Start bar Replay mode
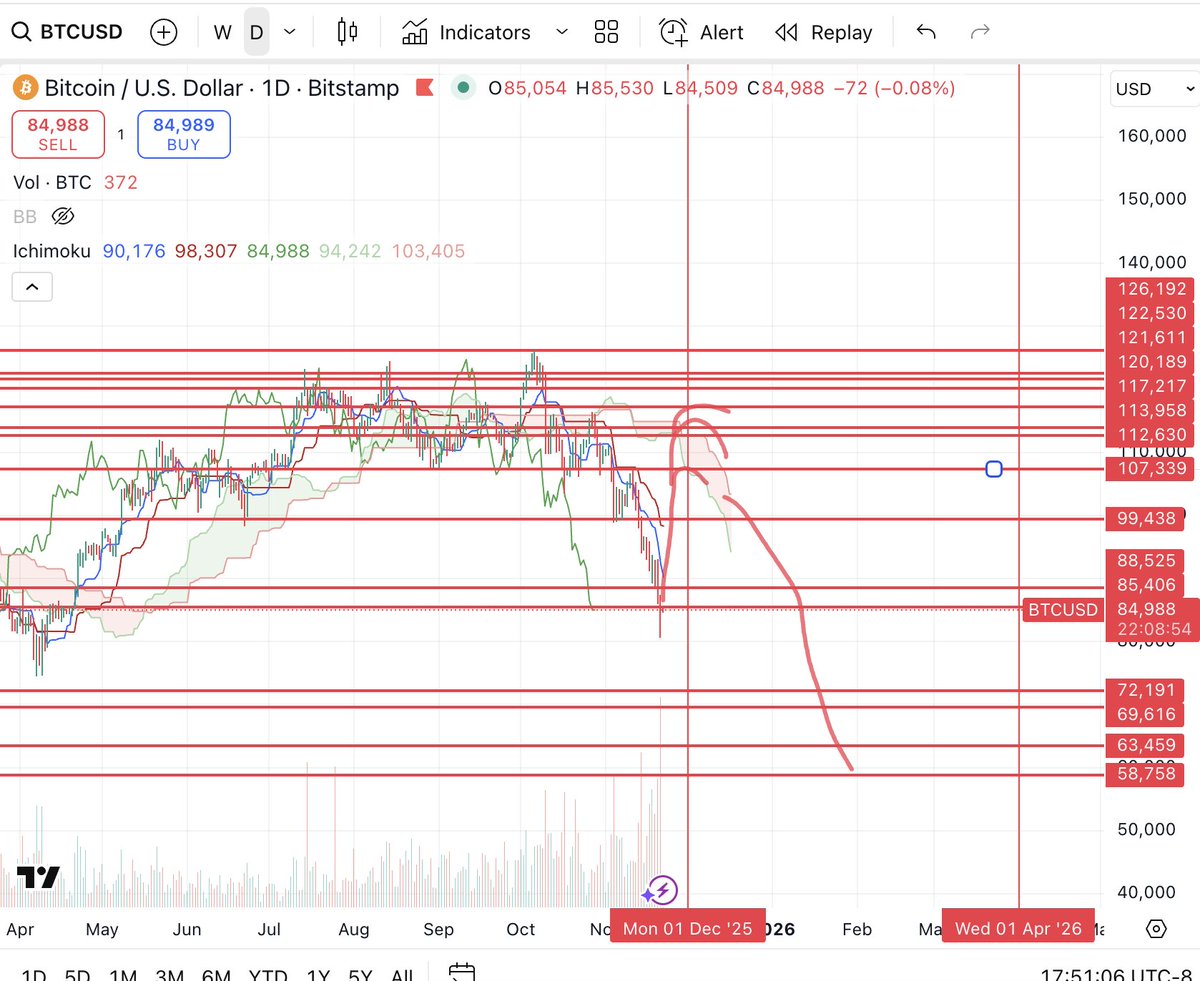Image resolution: width=1200 pixels, height=981 pixels. 824,32
